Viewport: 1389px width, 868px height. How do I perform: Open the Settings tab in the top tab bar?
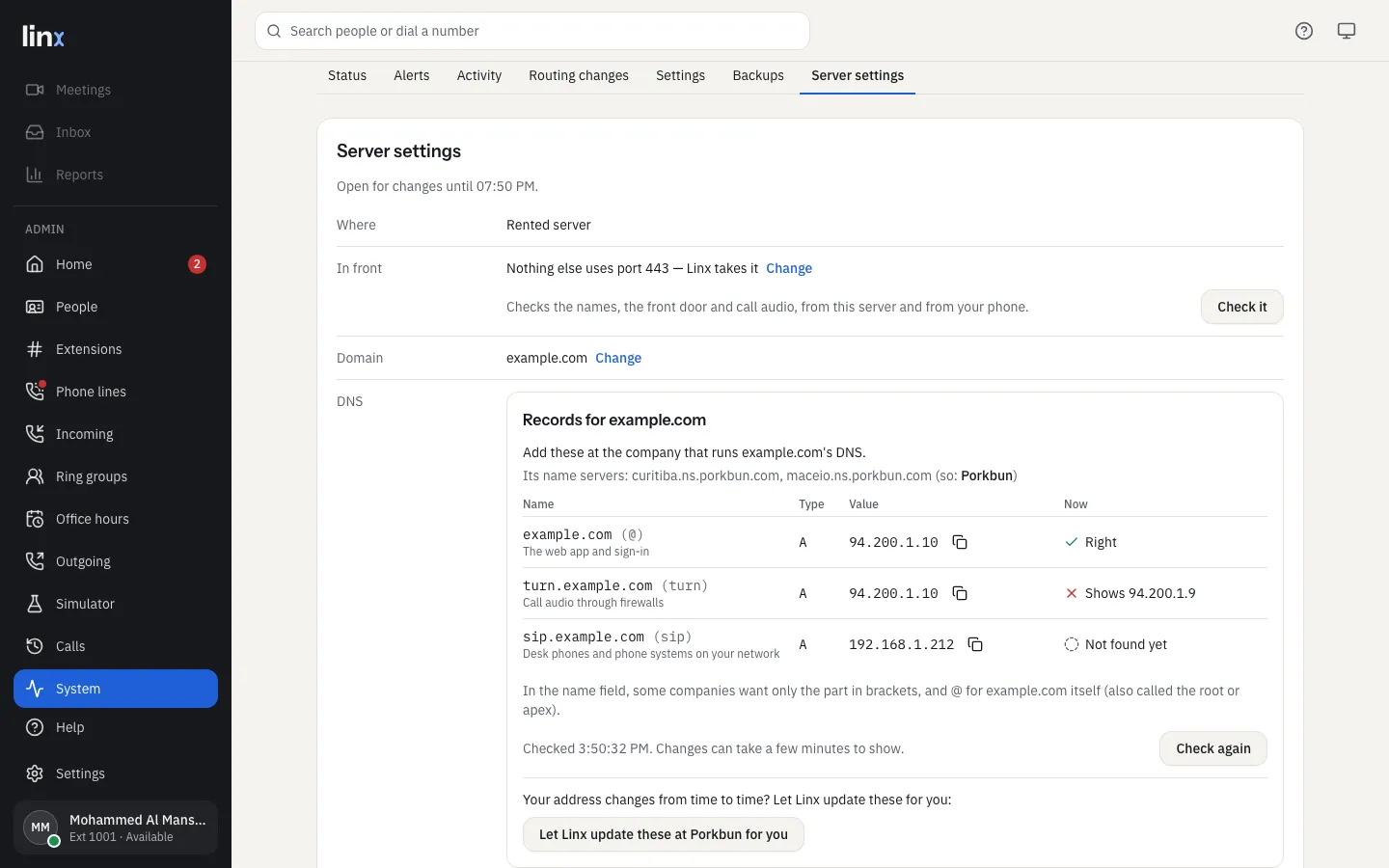tap(681, 75)
